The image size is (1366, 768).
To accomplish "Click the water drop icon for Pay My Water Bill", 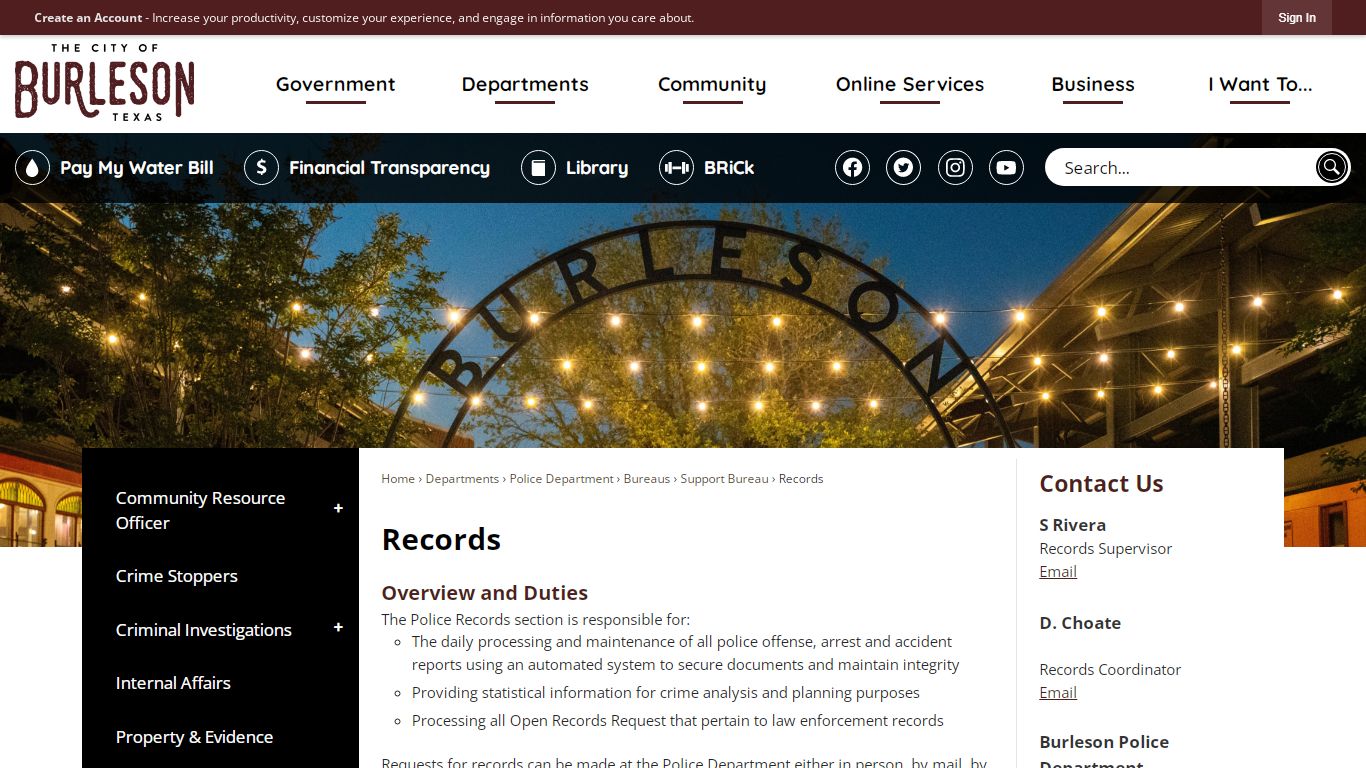I will coord(32,168).
